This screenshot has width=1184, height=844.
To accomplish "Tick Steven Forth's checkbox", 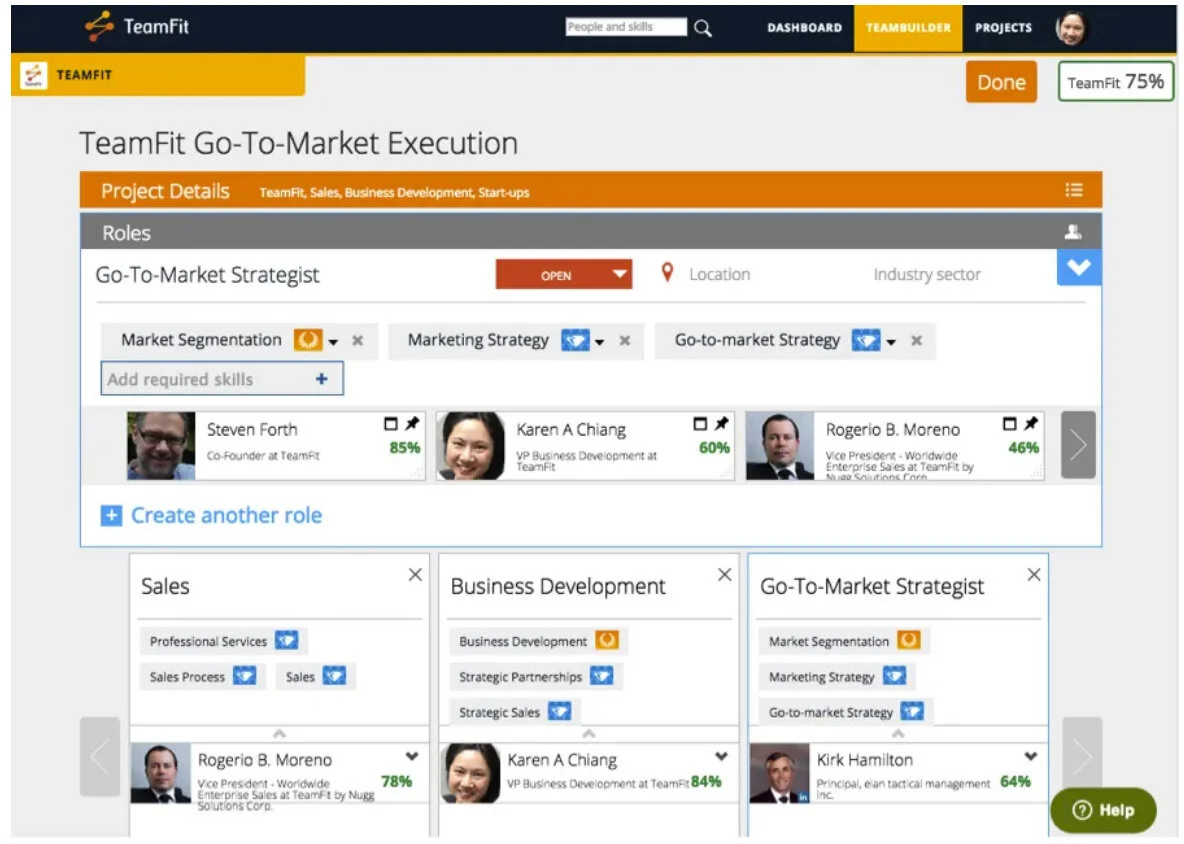I will pos(390,424).
